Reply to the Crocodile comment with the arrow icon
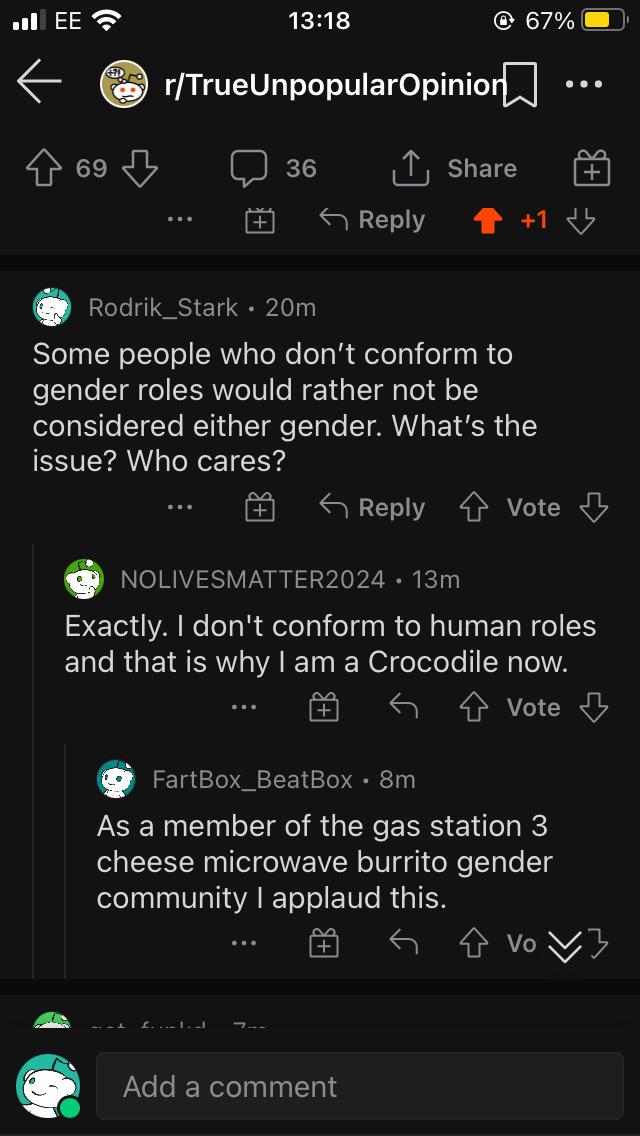 click(x=403, y=708)
